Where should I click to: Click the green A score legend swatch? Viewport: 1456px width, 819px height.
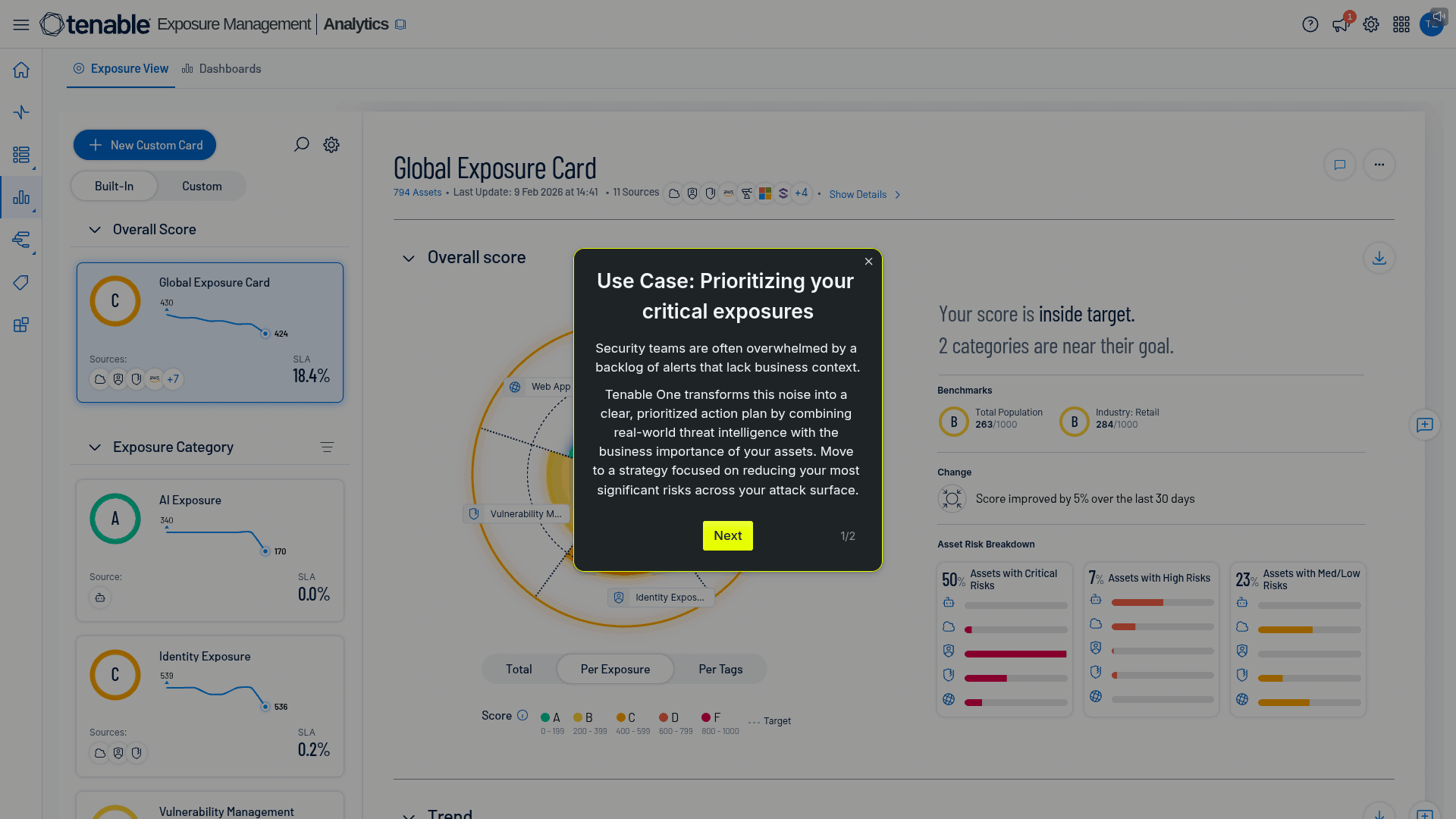point(545,717)
